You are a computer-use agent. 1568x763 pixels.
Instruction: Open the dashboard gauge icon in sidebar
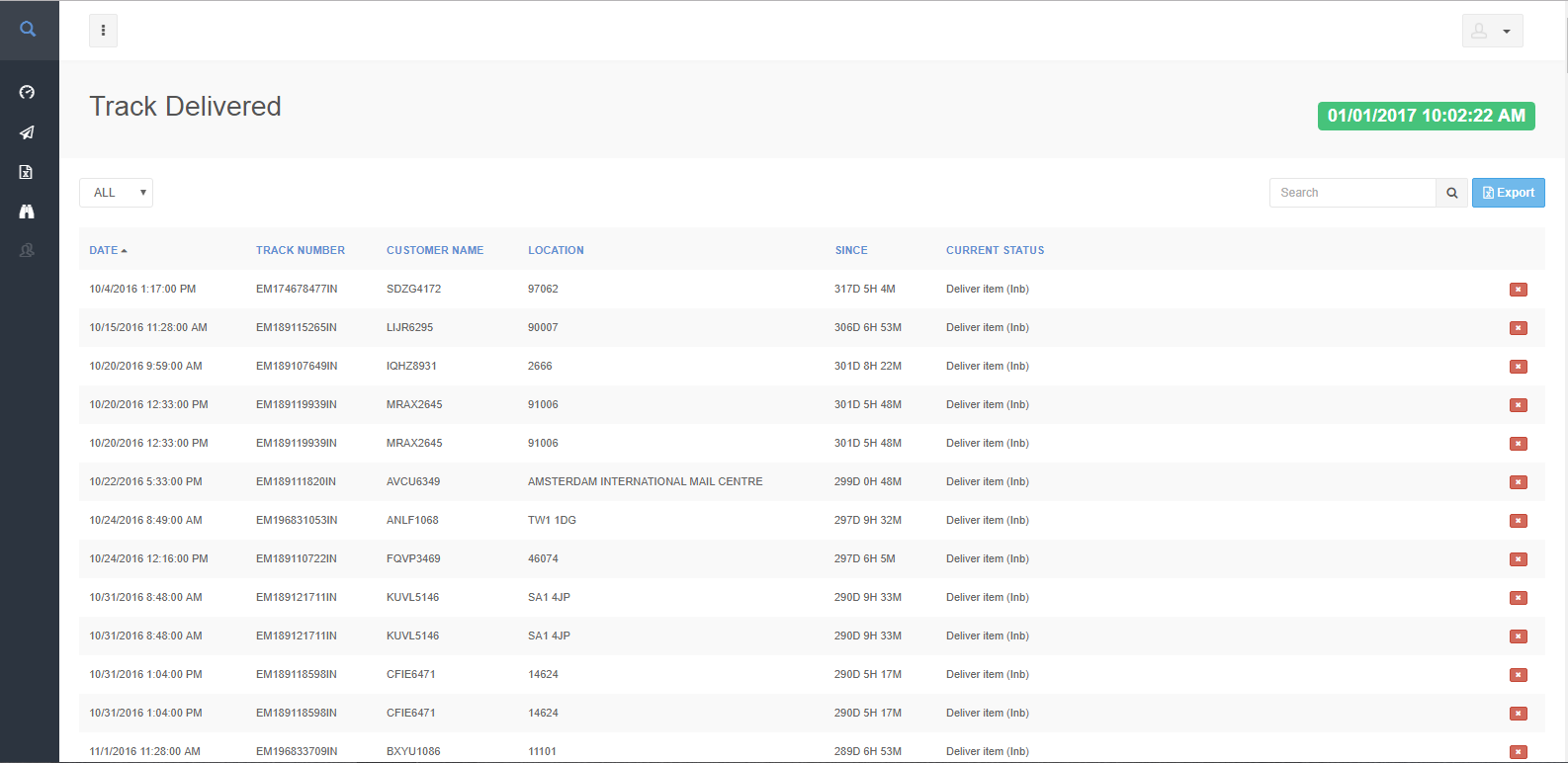27,92
